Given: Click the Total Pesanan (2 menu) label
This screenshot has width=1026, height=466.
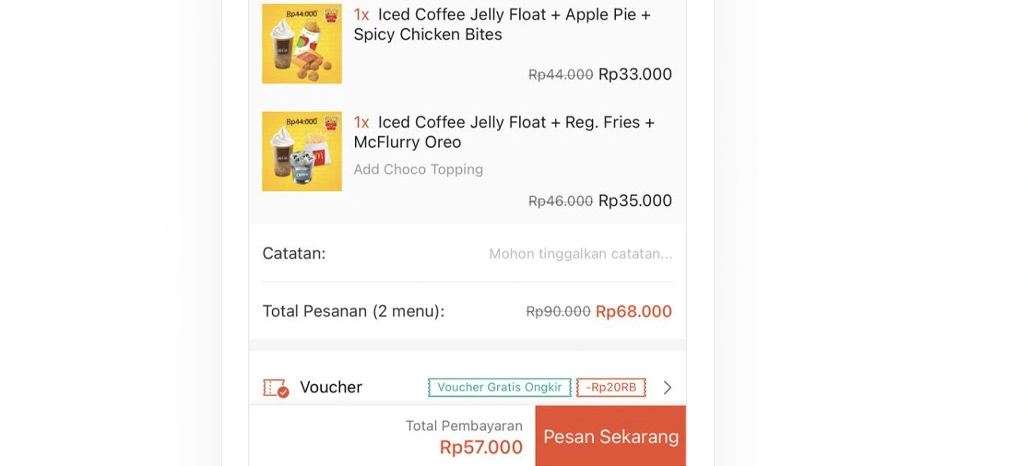Looking at the screenshot, I should (x=353, y=312).
